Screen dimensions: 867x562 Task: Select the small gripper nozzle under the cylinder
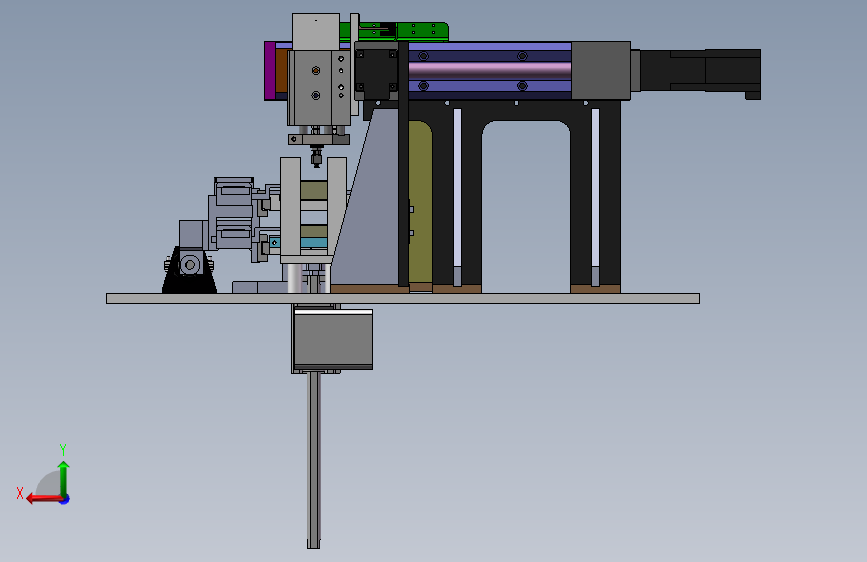[x=316, y=156]
